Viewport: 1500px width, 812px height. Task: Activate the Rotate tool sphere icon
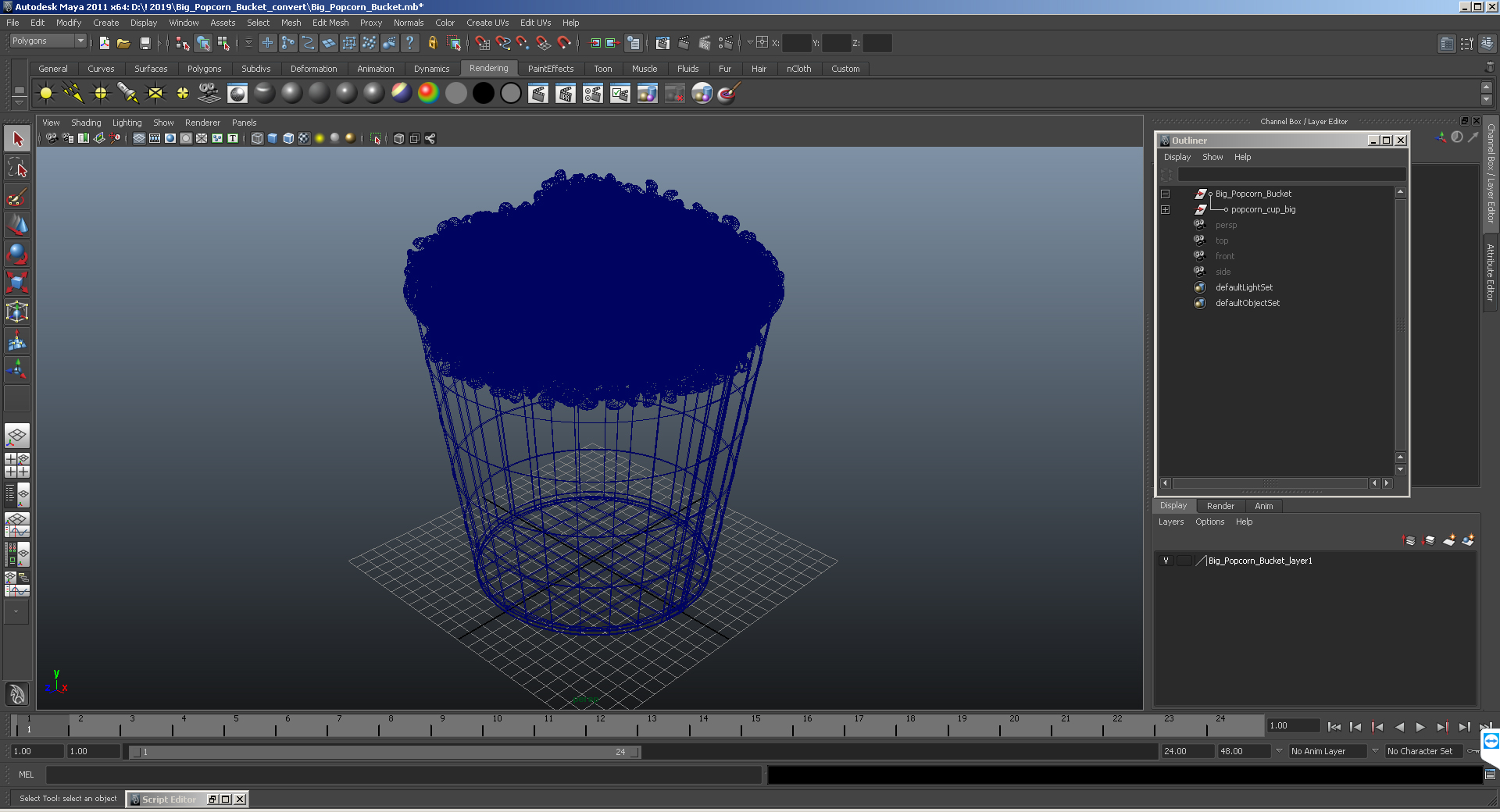tap(17, 255)
